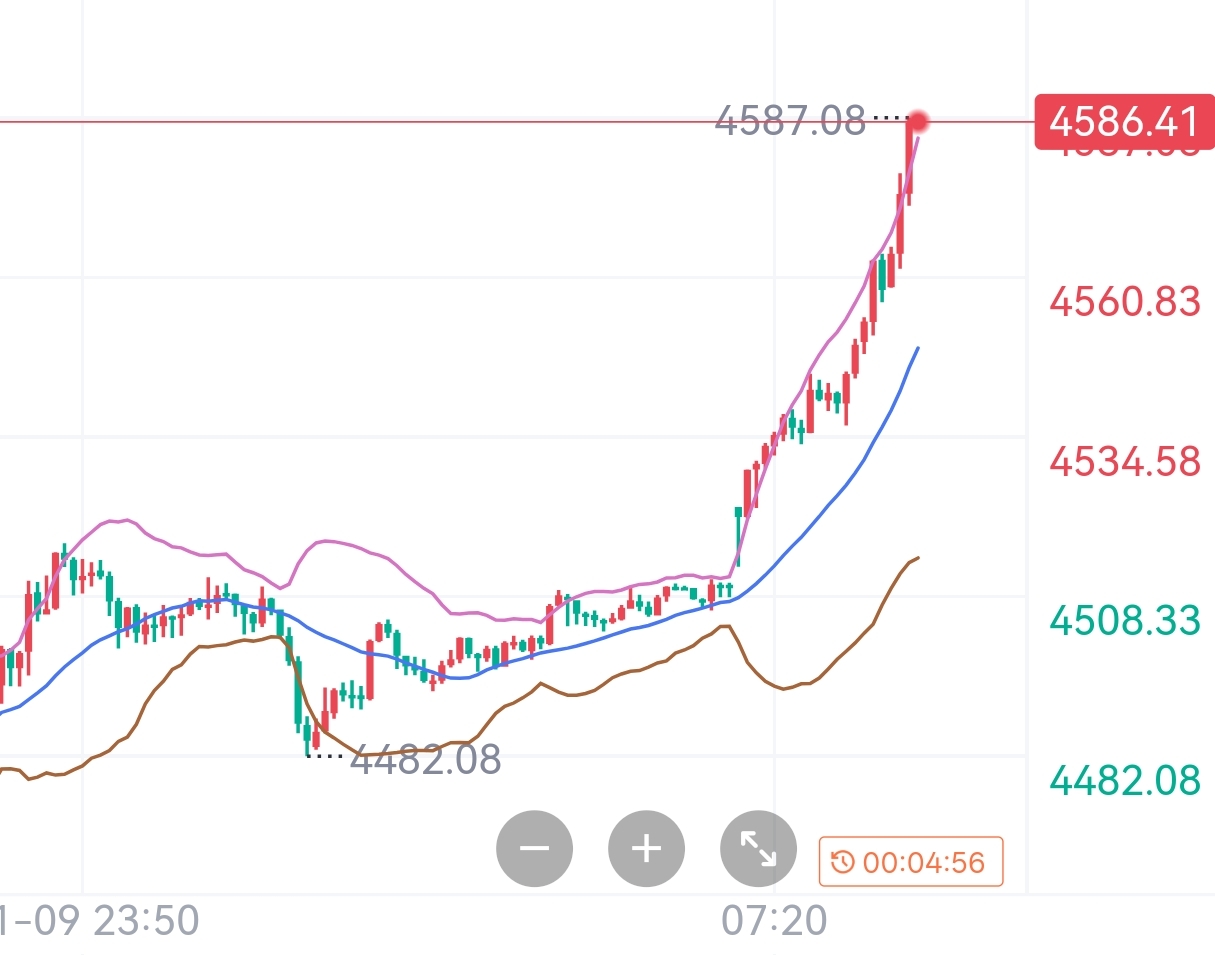Select the 4508.33 price axis label

[1124, 621]
